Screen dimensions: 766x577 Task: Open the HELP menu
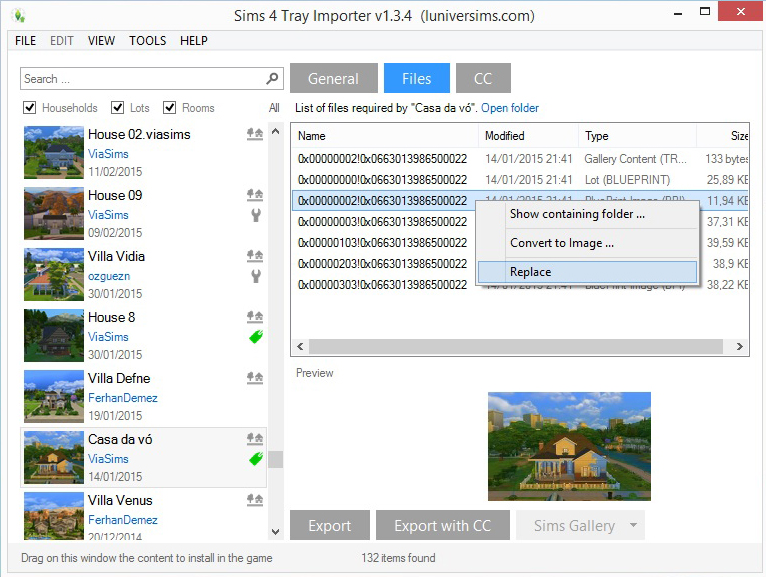tap(193, 41)
